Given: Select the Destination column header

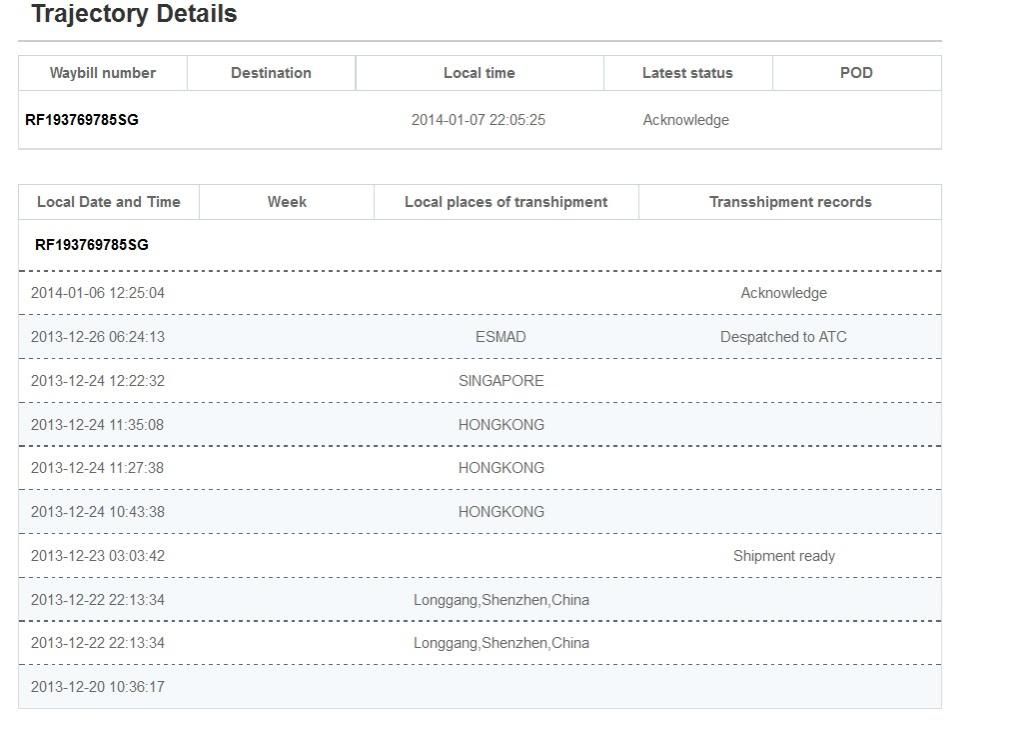Looking at the screenshot, I should tap(271, 73).
